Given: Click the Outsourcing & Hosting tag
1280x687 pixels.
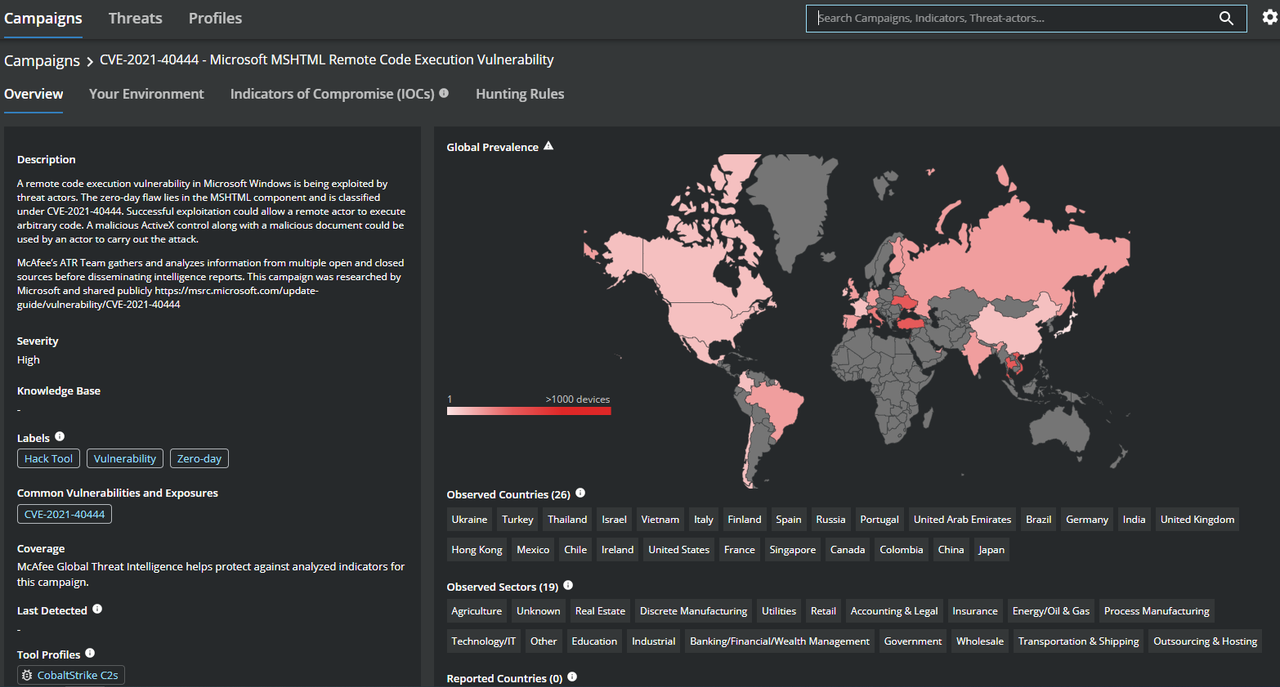Looking at the screenshot, I should coord(1205,642).
